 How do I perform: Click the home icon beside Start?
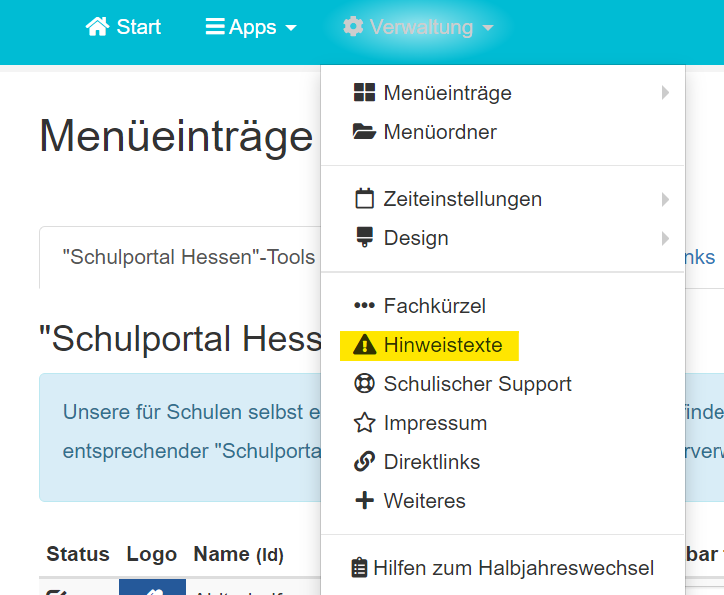pos(97,27)
